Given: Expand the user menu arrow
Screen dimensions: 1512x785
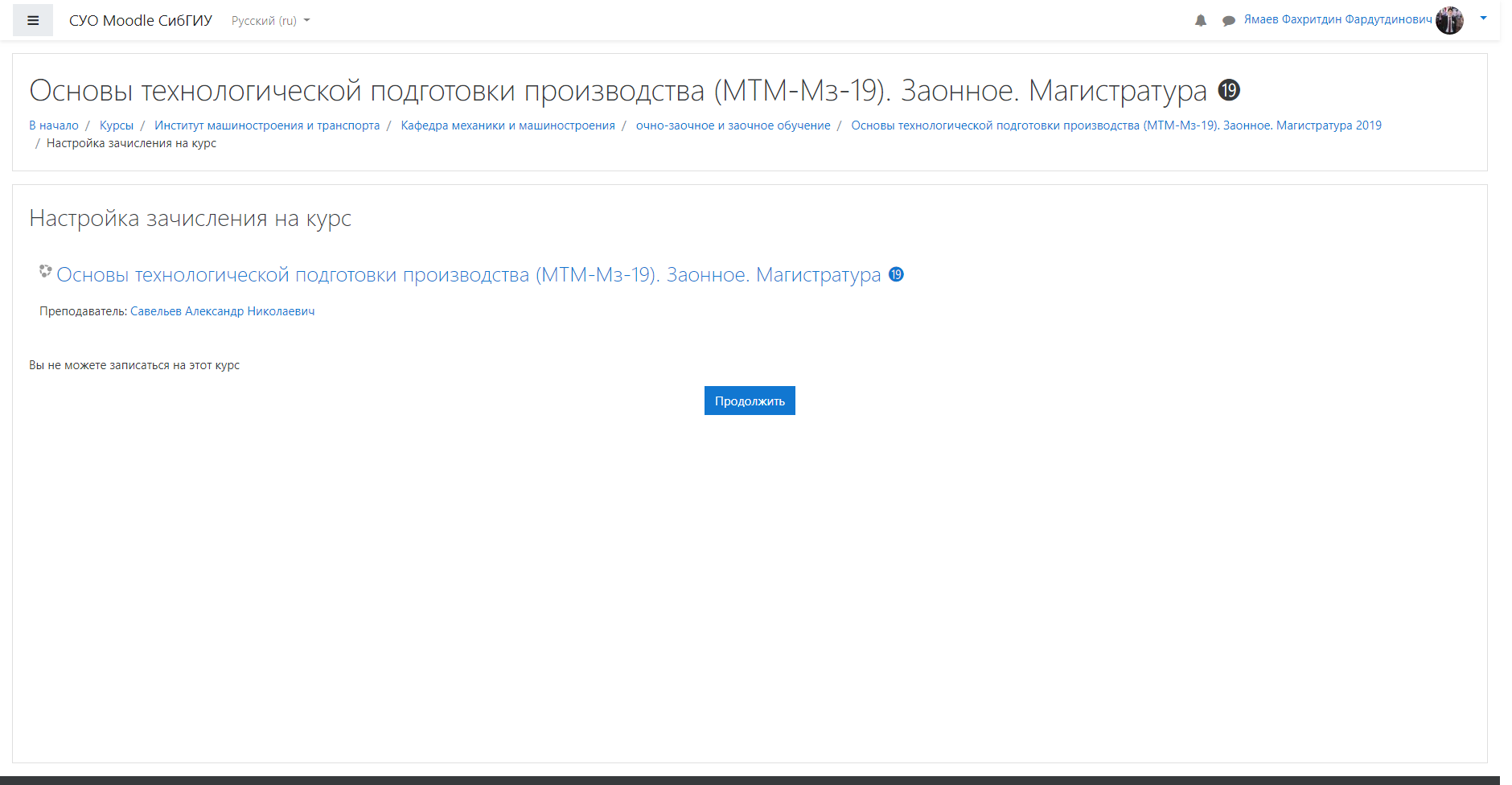Looking at the screenshot, I should [1484, 18].
